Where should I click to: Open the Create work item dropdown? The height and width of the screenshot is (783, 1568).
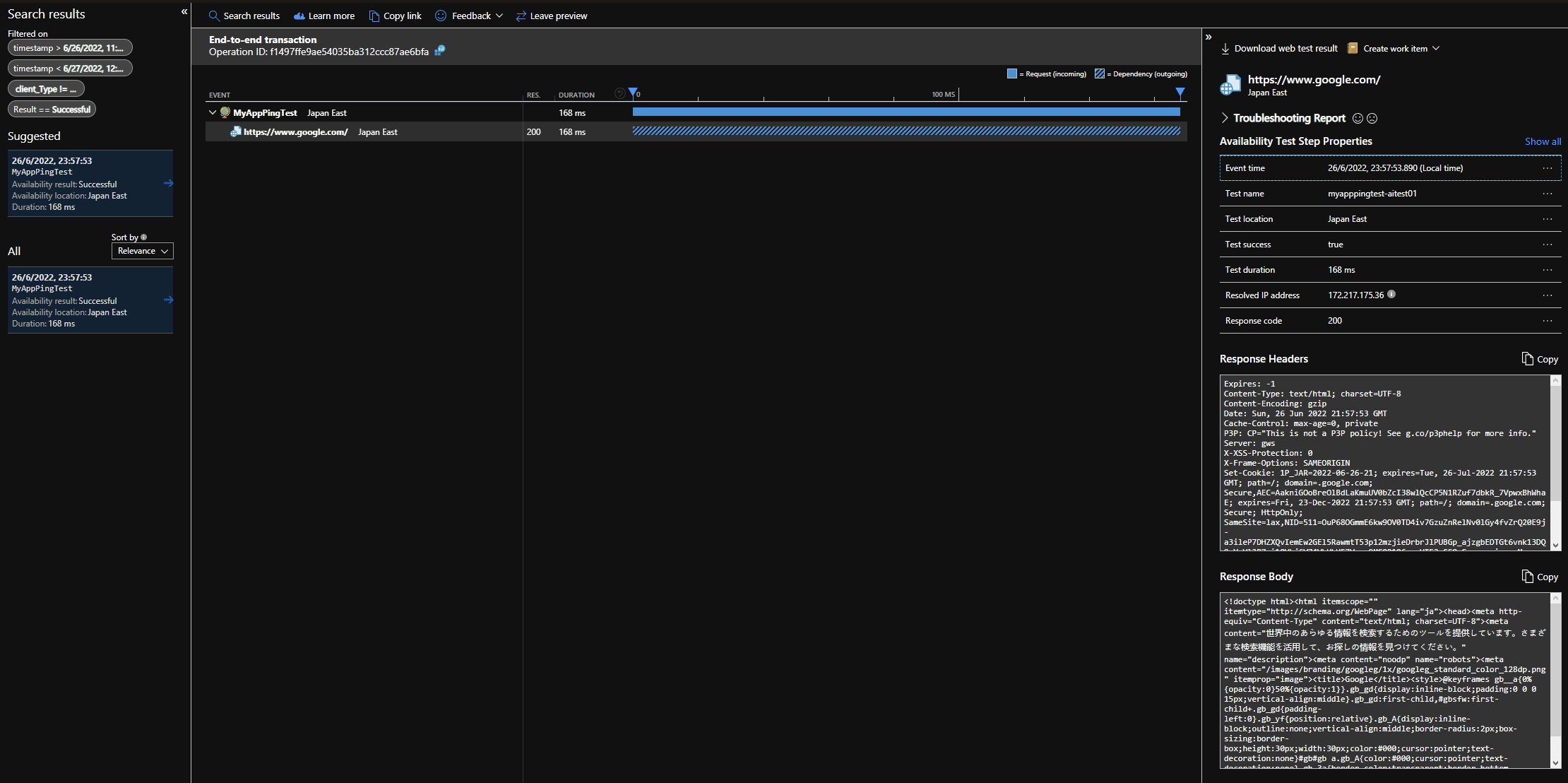pos(1436,48)
